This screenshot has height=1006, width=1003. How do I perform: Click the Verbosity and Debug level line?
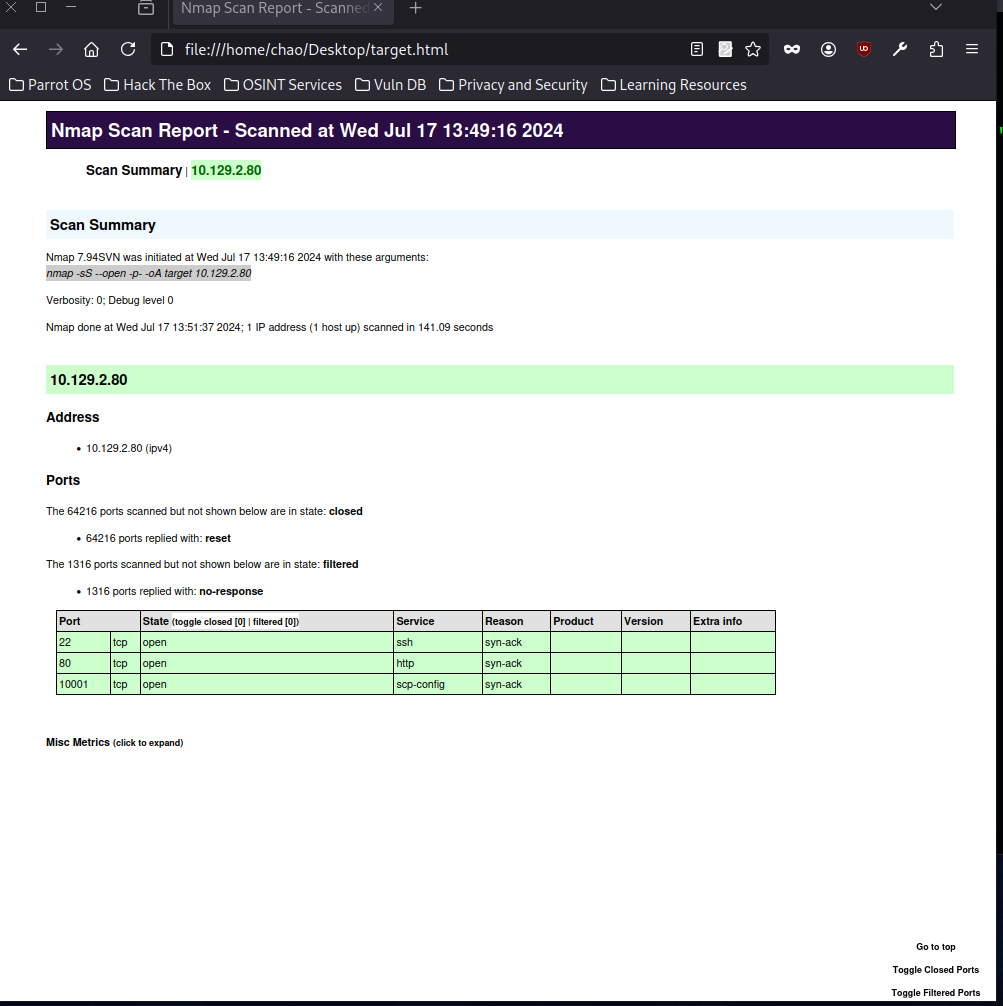[110, 300]
